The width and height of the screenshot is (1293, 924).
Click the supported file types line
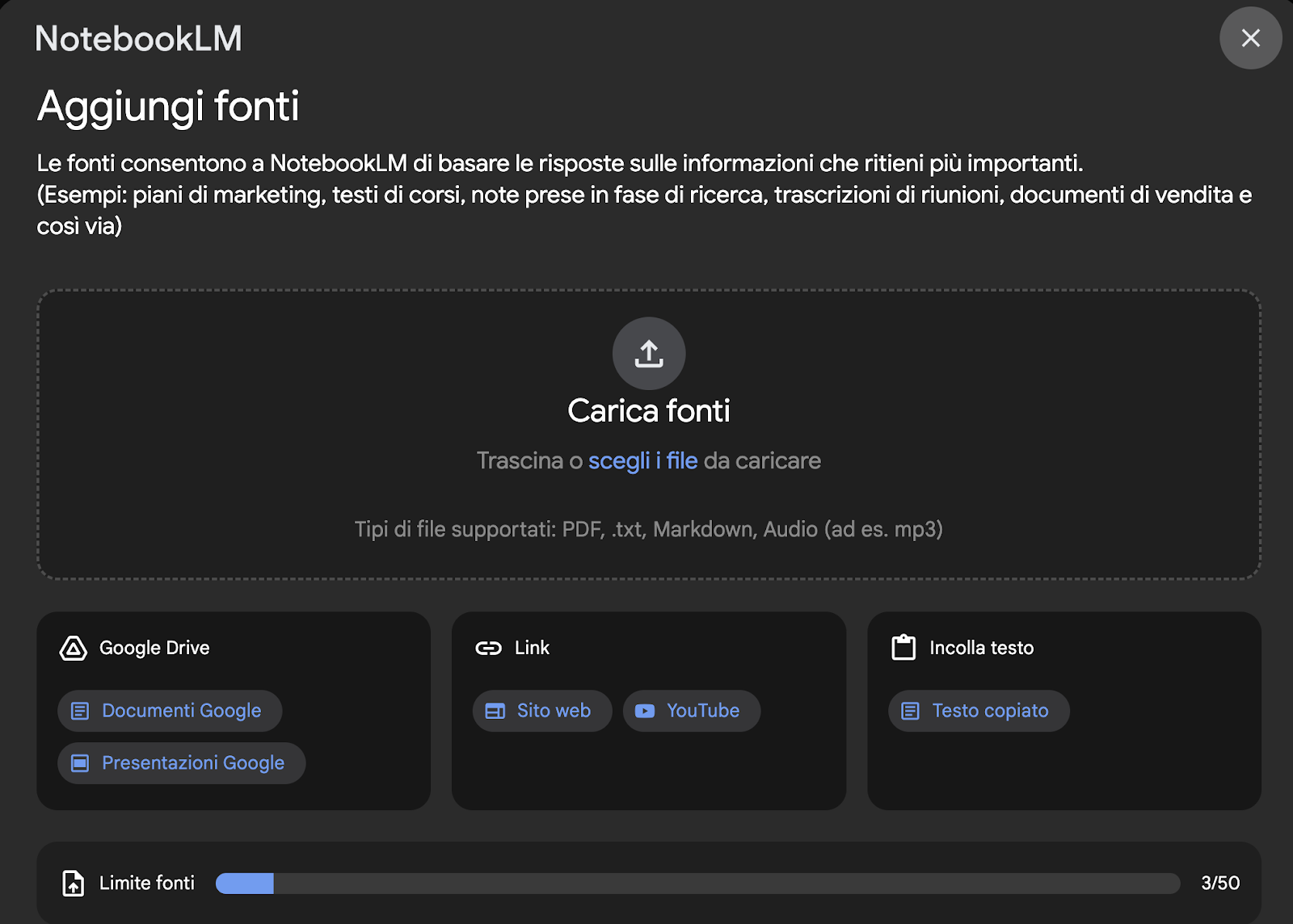649,529
